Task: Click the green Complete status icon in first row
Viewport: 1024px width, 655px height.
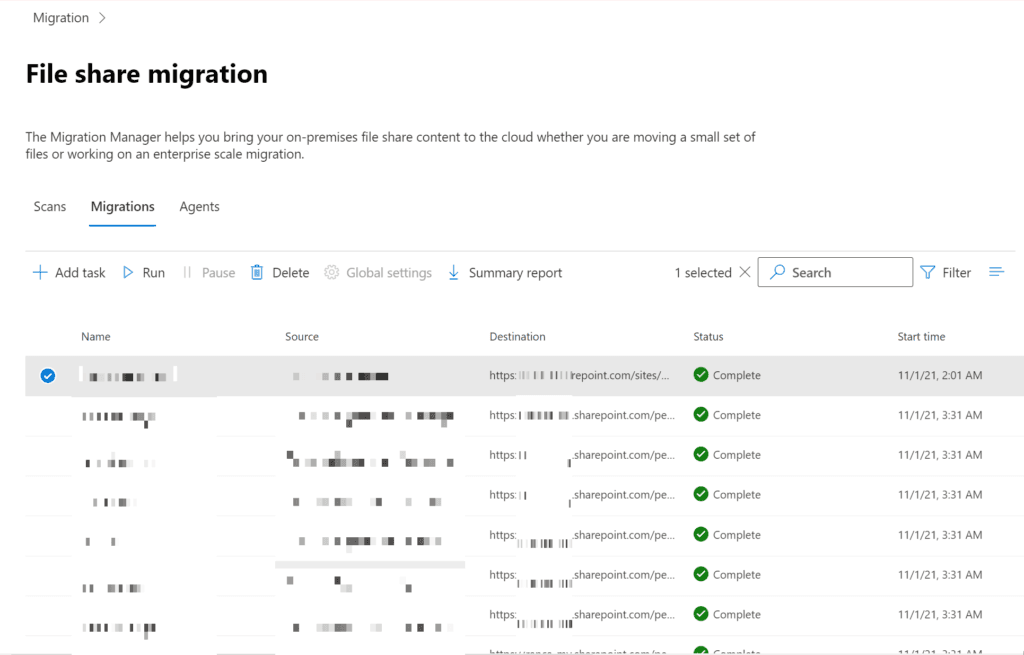Action: pyautogui.click(x=701, y=375)
